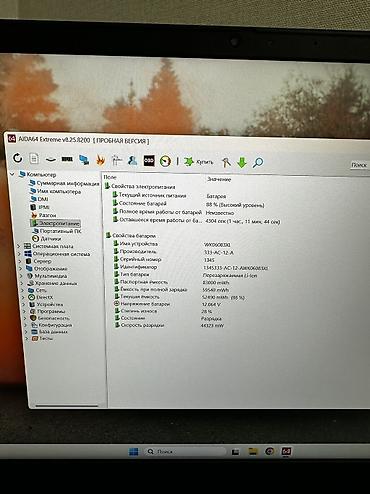This screenshot has height=494, width=370.
Task: Select the Серийный номер row
Action: [140, 259]
